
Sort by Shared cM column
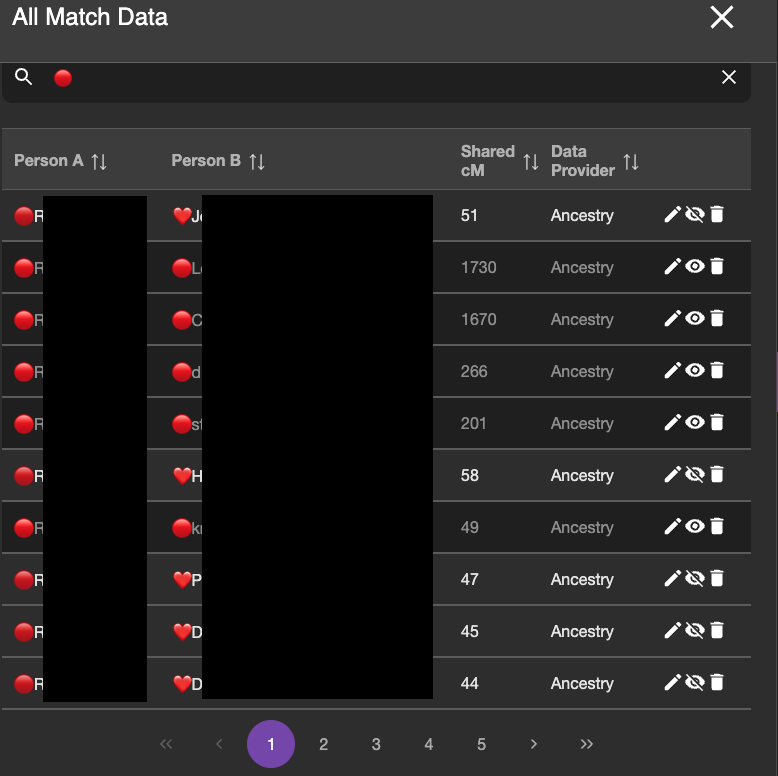[x=531, y=161]
